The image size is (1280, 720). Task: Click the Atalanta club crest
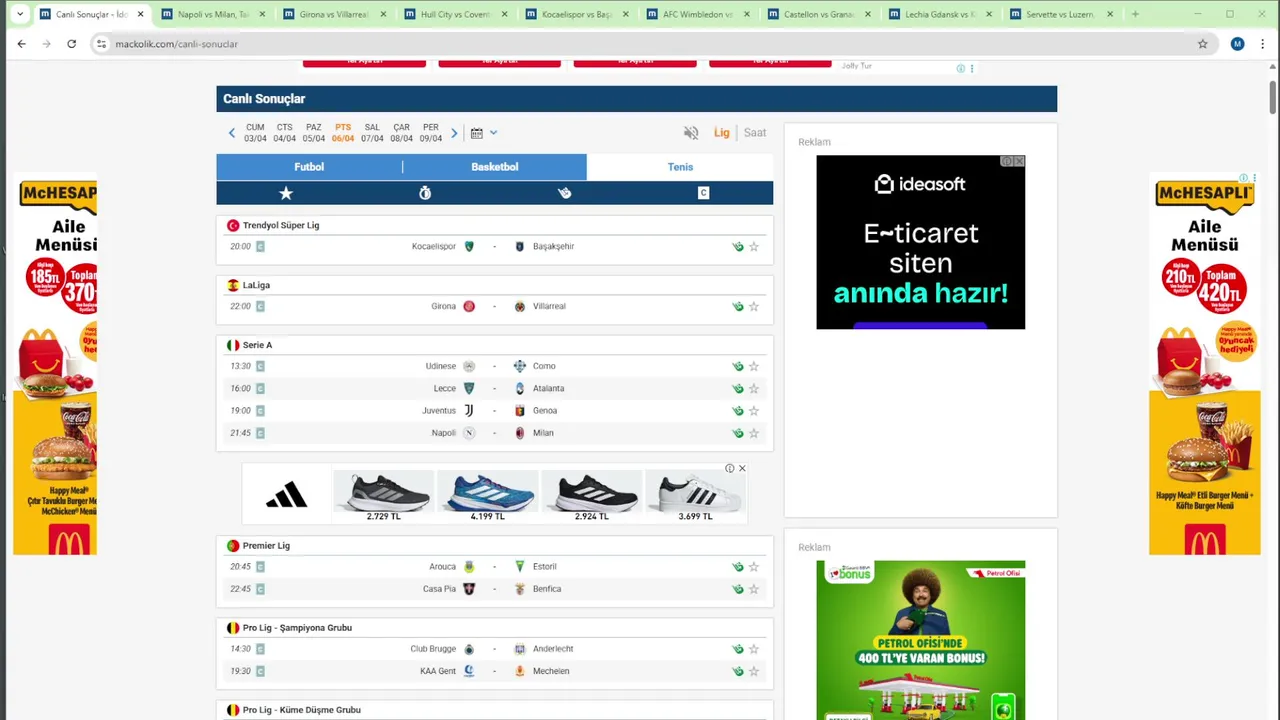[x=520, y=389]
